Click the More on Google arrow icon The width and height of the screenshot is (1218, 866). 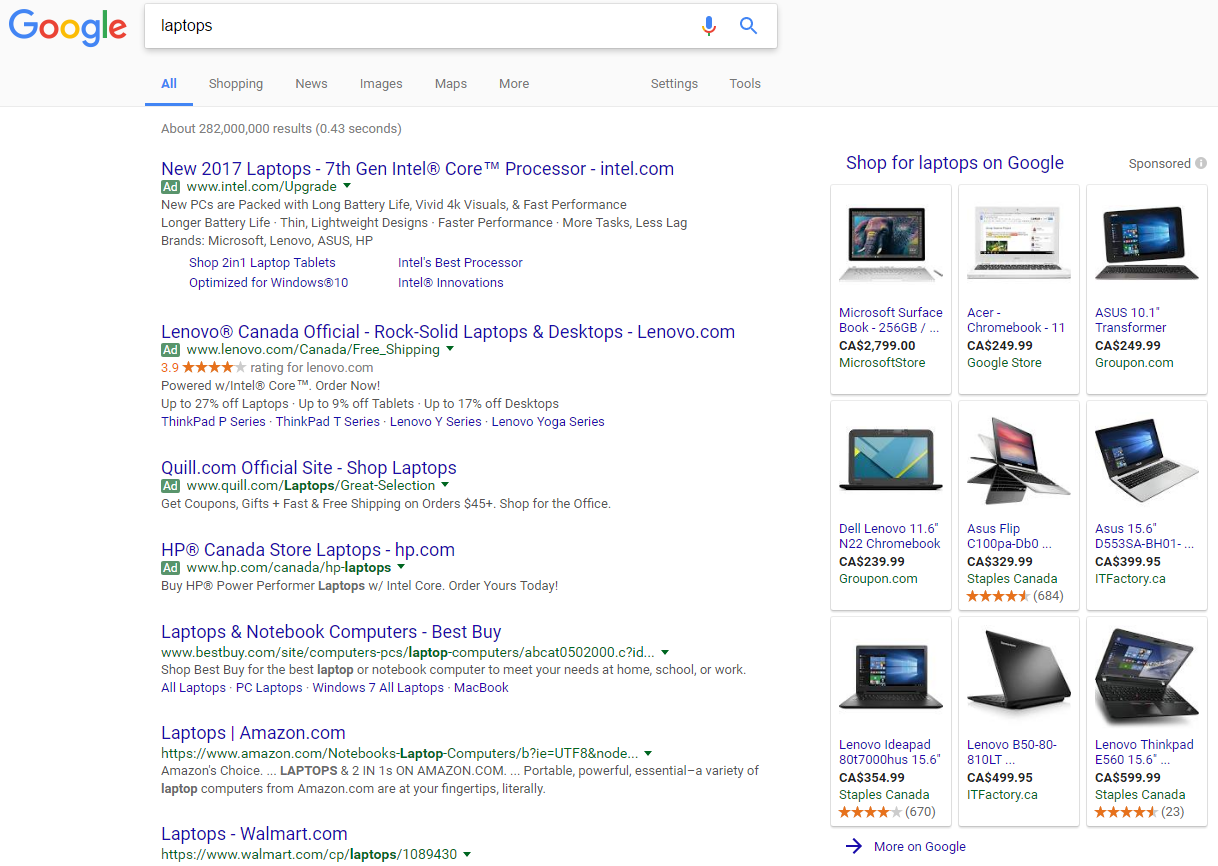[853, 846]
